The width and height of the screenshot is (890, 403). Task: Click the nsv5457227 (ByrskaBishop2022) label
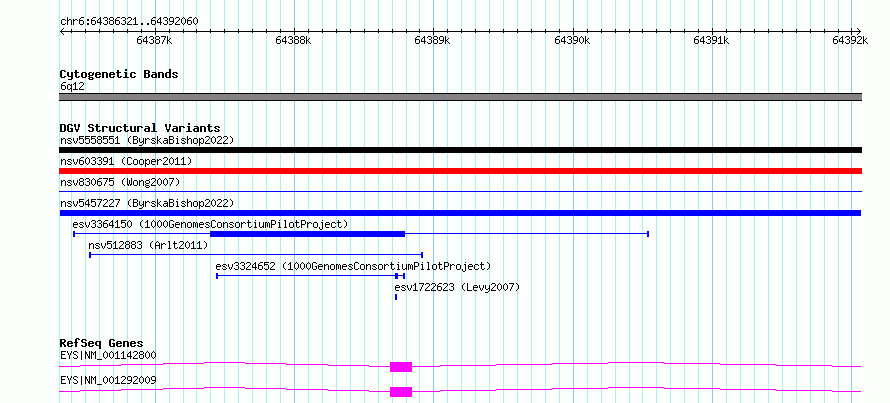[147, 203]
